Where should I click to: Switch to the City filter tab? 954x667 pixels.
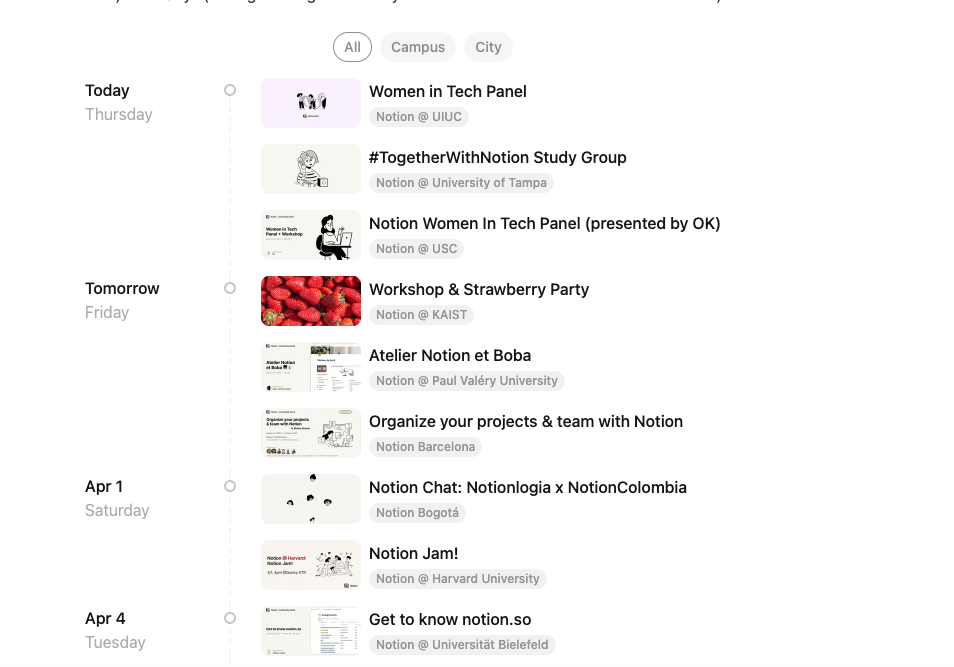pos(489,47)
